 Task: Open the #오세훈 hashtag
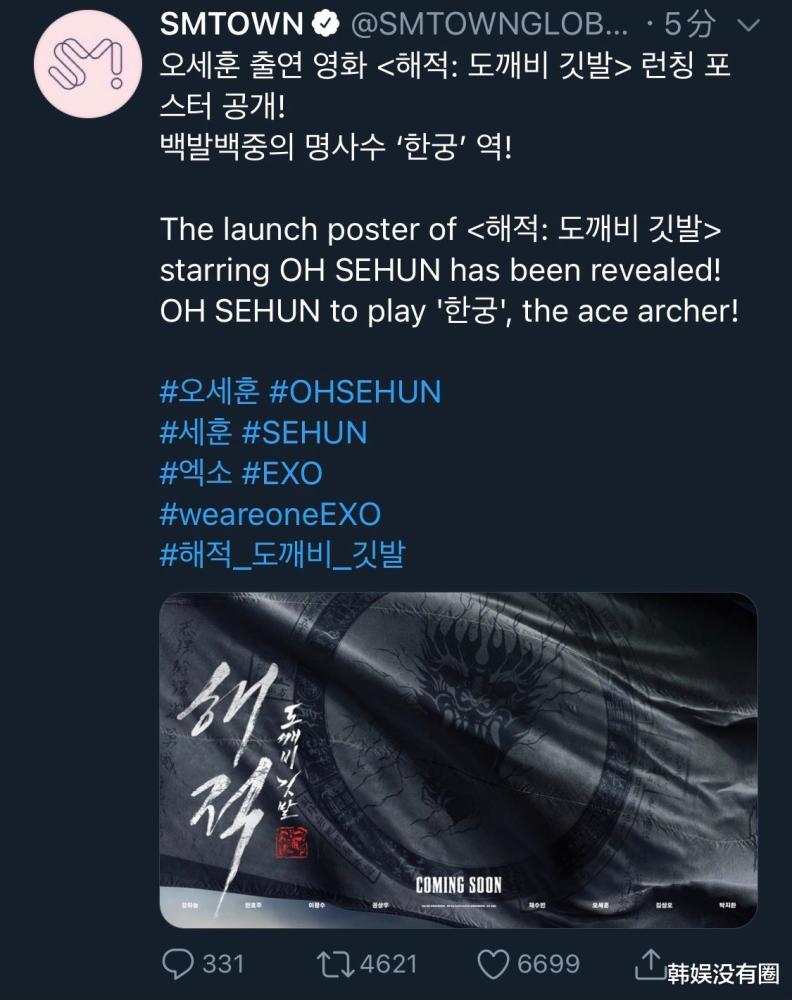pyautogui.click(x=210, y=392)
